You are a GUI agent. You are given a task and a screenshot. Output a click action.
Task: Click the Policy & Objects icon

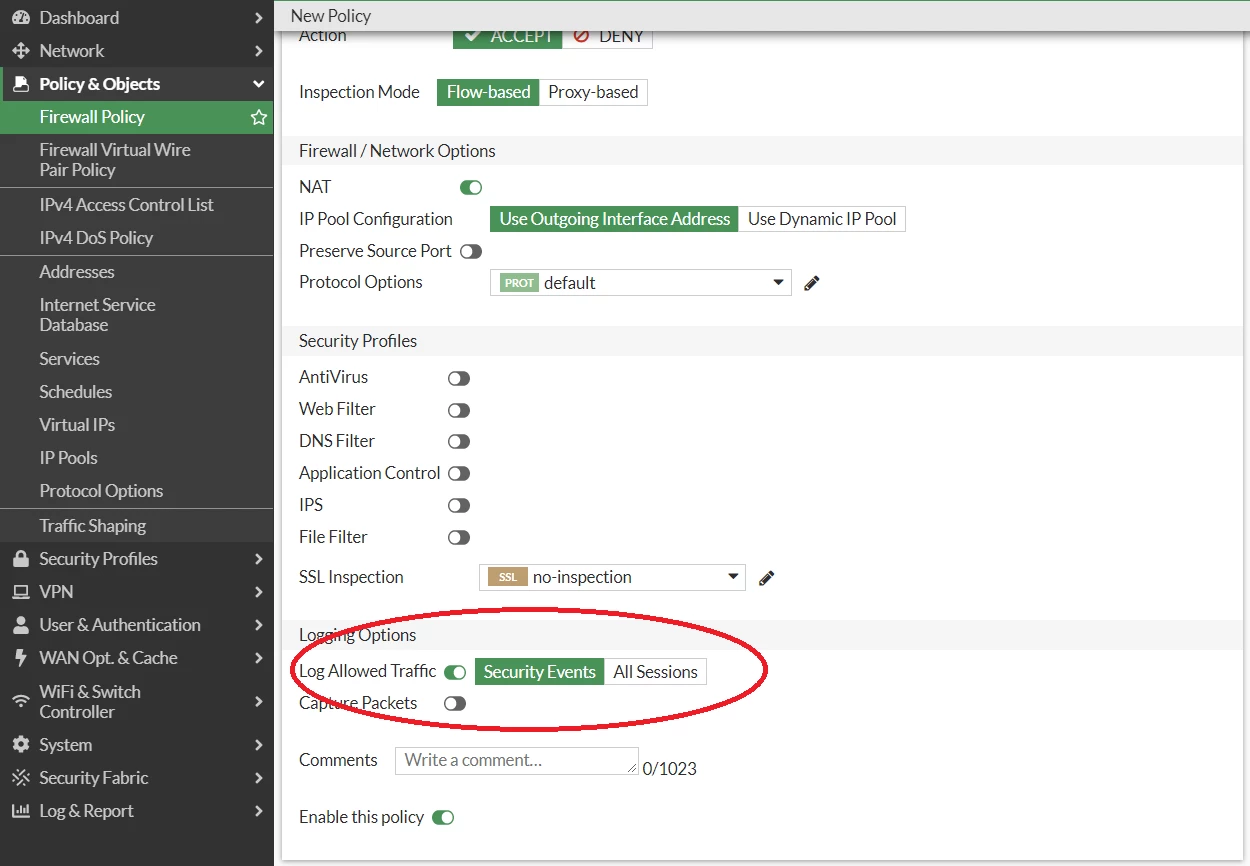(21, 84)
